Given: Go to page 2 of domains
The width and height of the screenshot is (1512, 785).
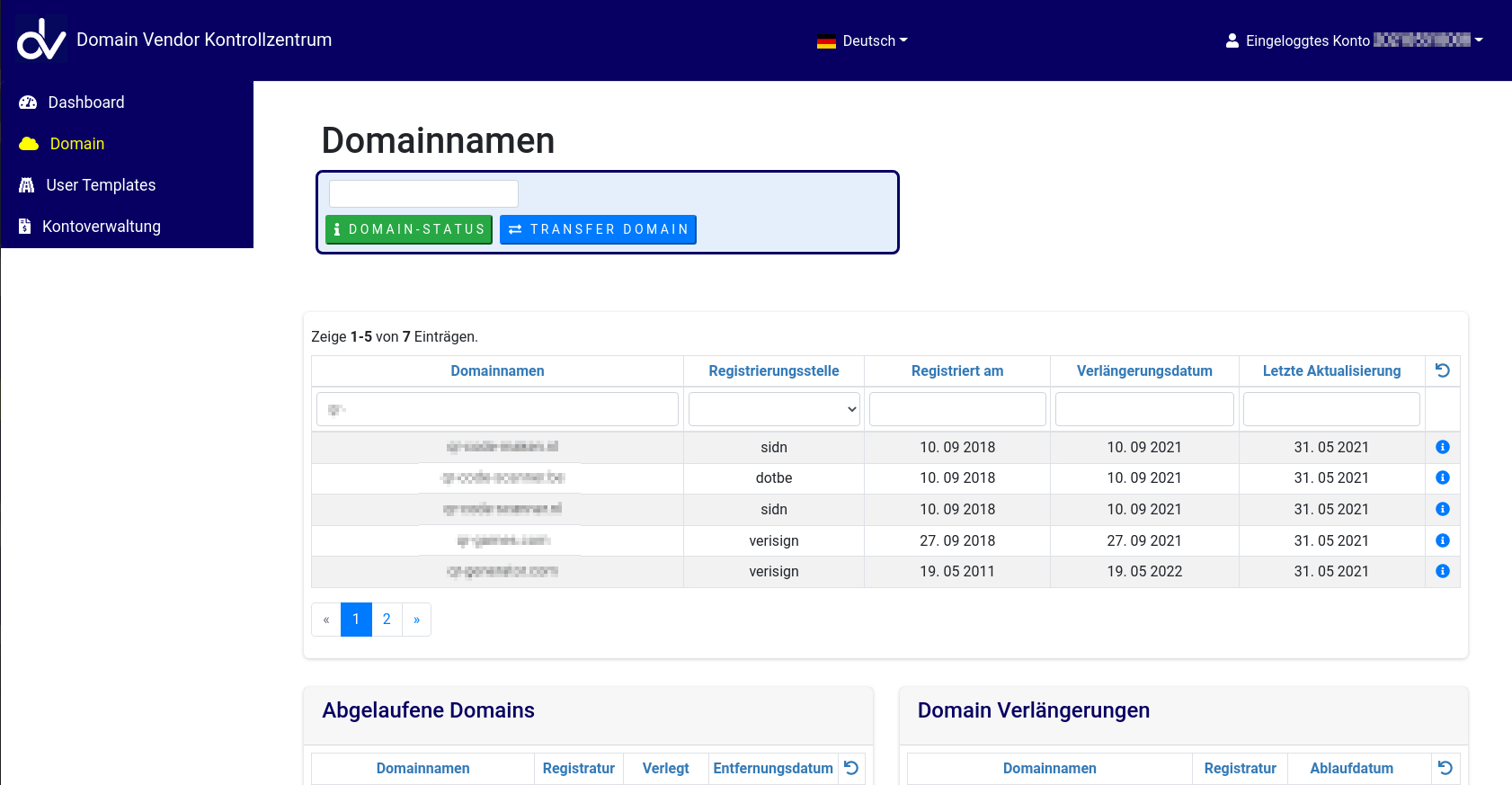Looking at the screenshot, I should point(387,620).
